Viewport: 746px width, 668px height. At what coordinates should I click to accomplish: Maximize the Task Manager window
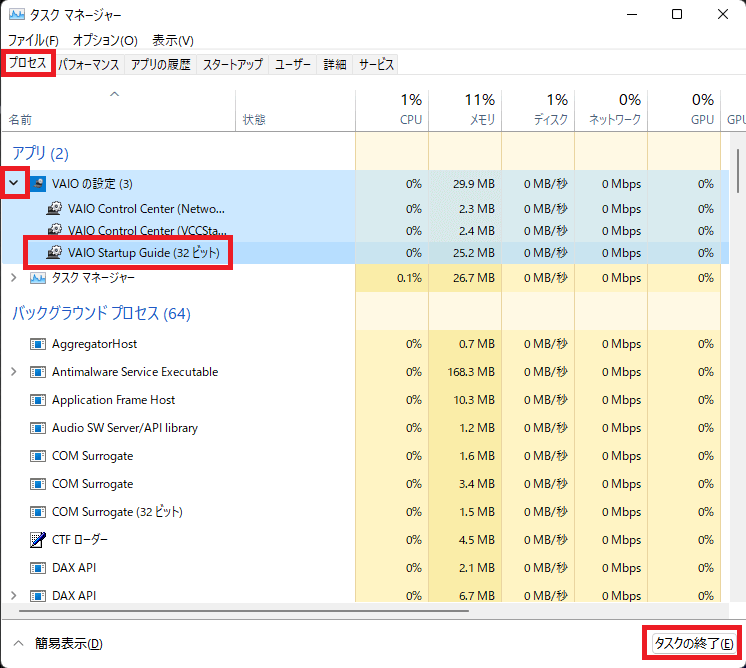click(x=677, y=14)
